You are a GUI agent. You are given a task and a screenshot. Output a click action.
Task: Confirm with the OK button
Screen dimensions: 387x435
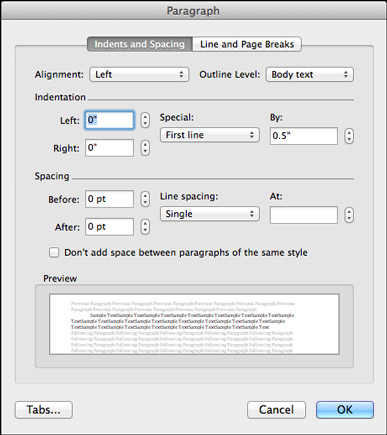[x=345, y=410]
